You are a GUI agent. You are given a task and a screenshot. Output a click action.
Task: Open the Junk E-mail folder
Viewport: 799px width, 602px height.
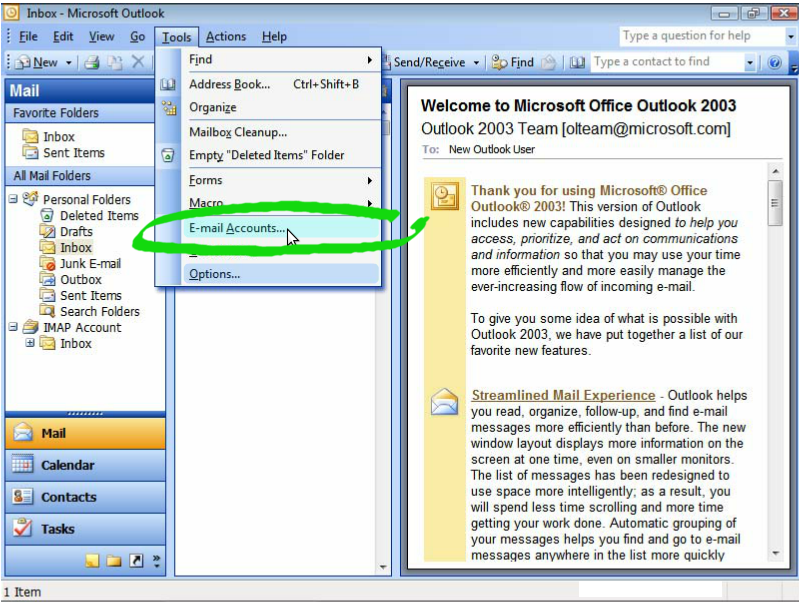[90, 264]
